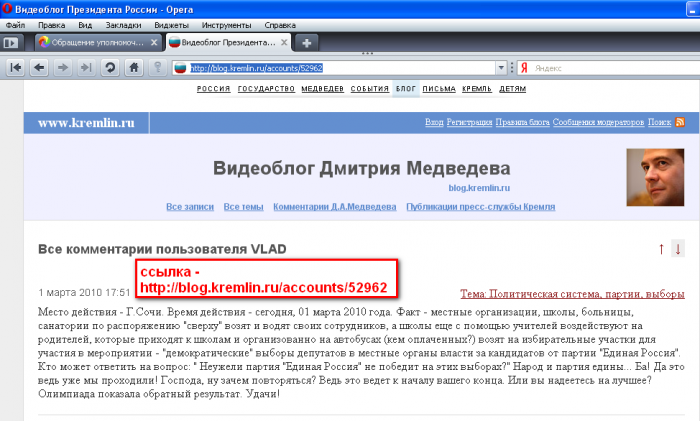Open the Home page button
The height and width of the screenshot is (421, 700).
(133, 68)
